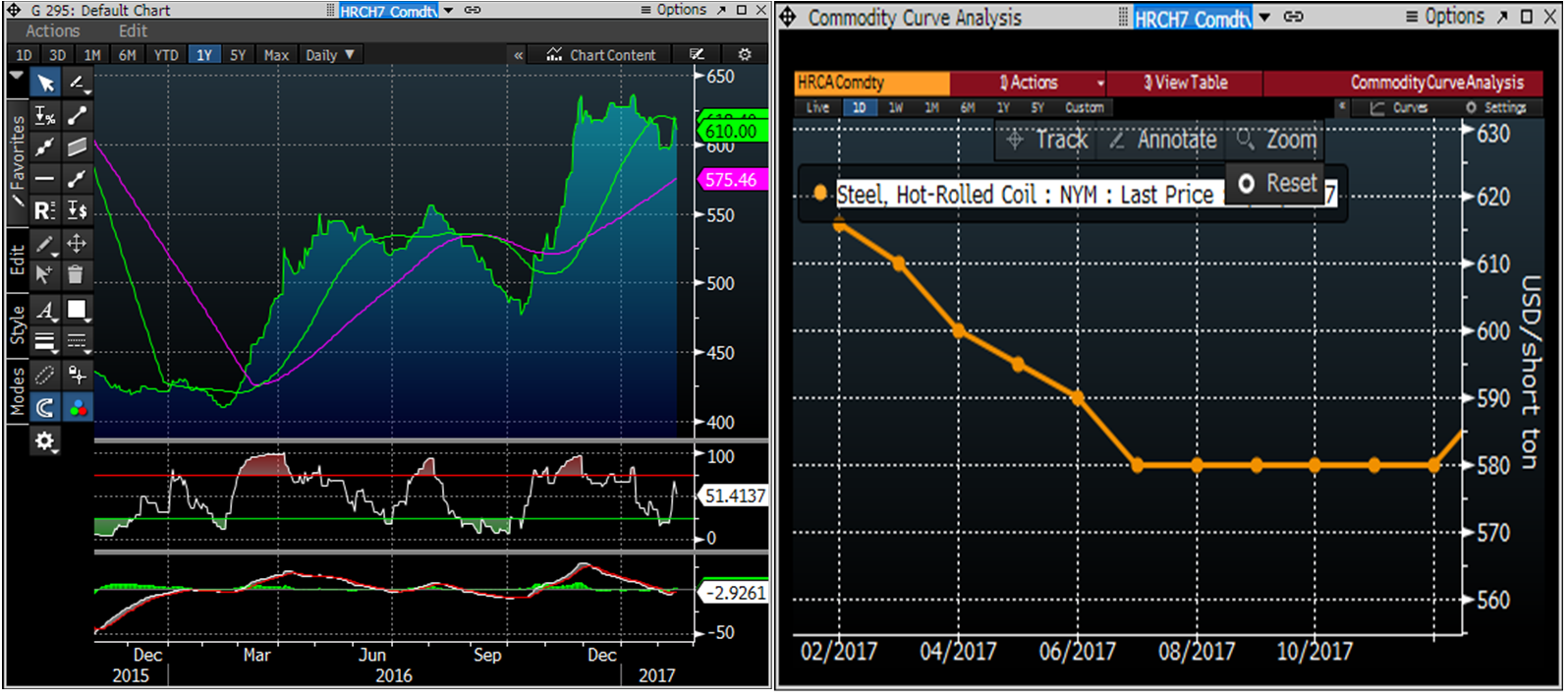
Task: Open the text style A tool
Action: [45, 311]
